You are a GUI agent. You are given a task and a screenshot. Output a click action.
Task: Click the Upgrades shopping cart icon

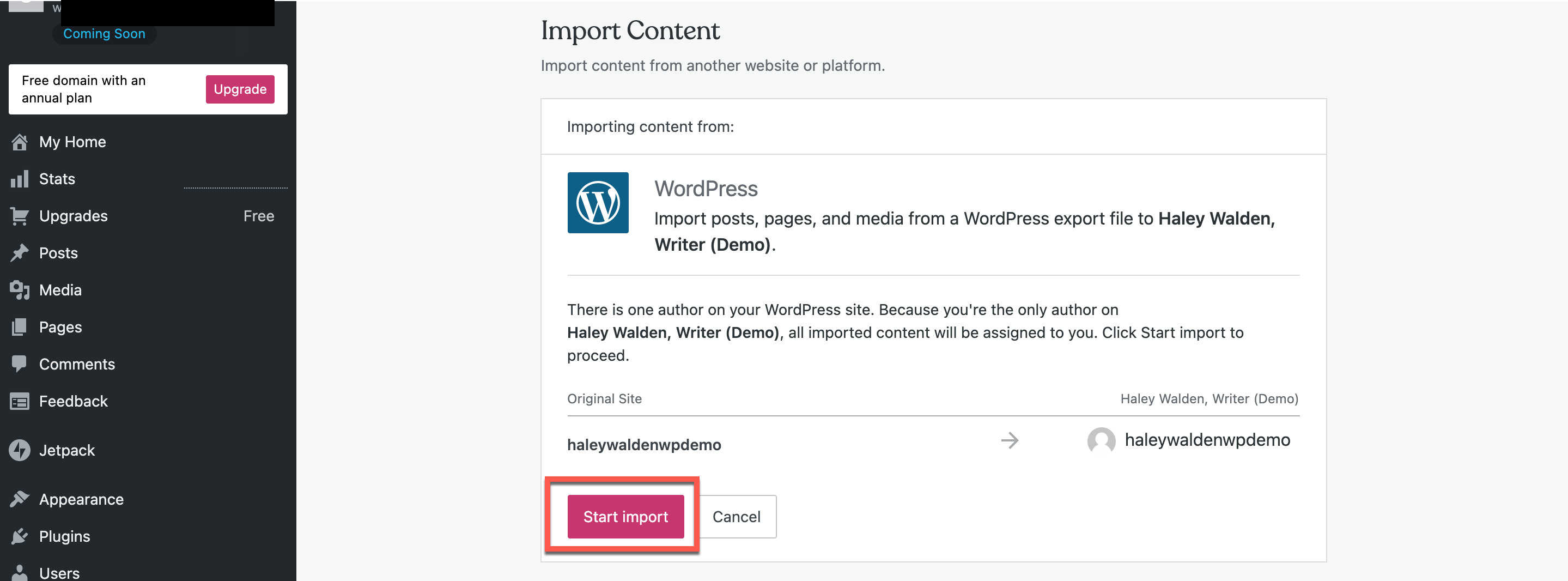pos(20,216)
